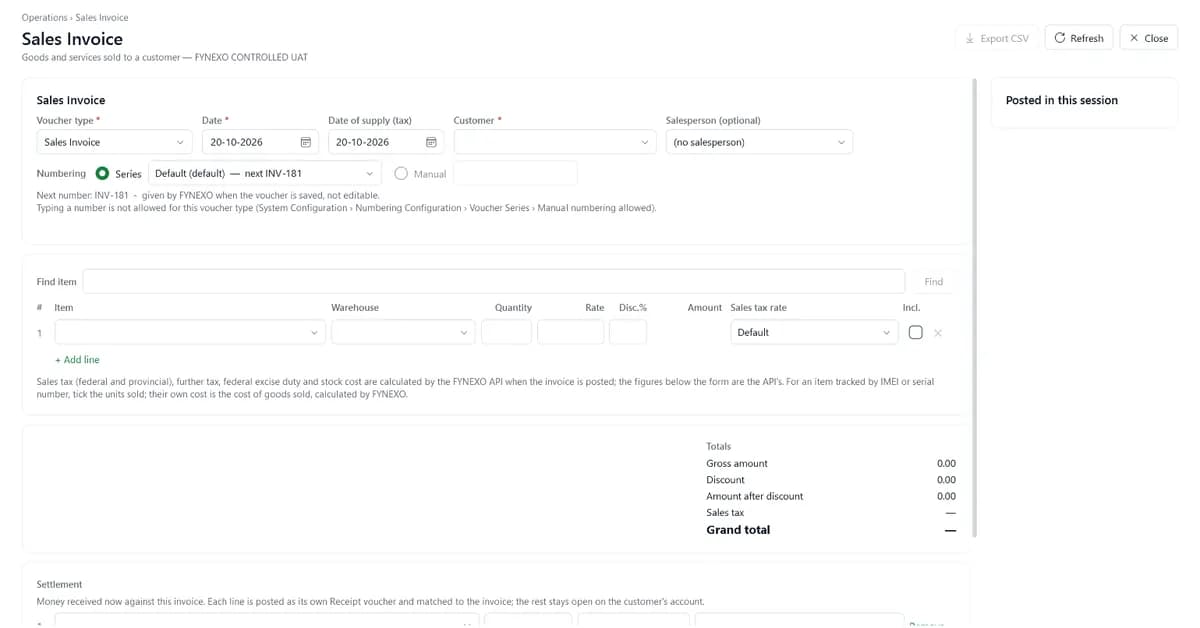1200x628 pixels.
Task: Open the Item dropdown on line 1
Action: (x=190, y=332)
